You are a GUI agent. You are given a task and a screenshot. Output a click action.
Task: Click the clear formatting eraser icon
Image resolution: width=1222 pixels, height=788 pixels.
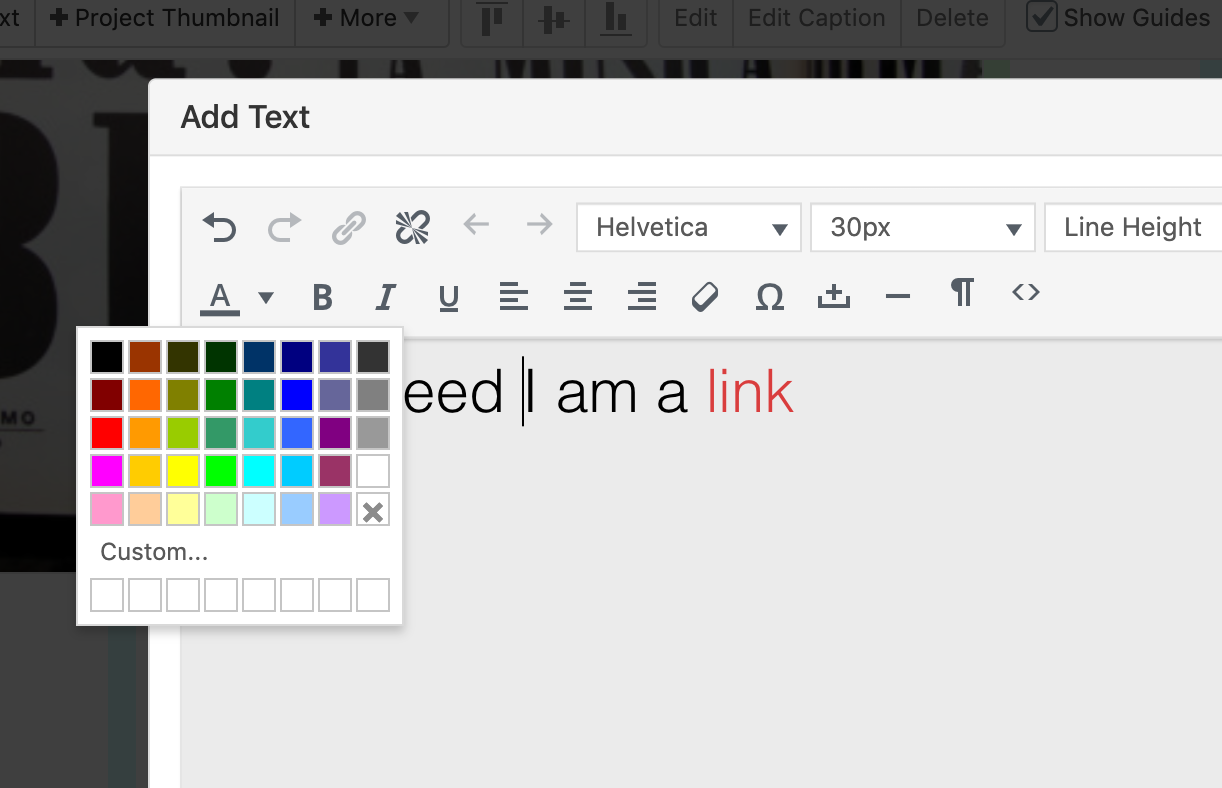point(705,294)
